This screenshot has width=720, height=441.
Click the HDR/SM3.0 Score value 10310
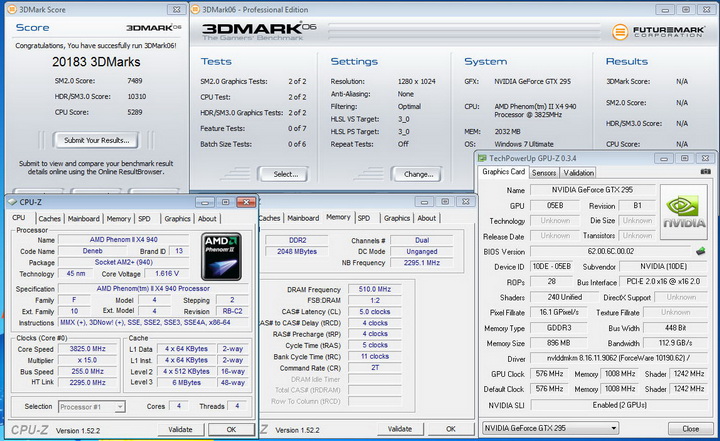pos(137,96)
